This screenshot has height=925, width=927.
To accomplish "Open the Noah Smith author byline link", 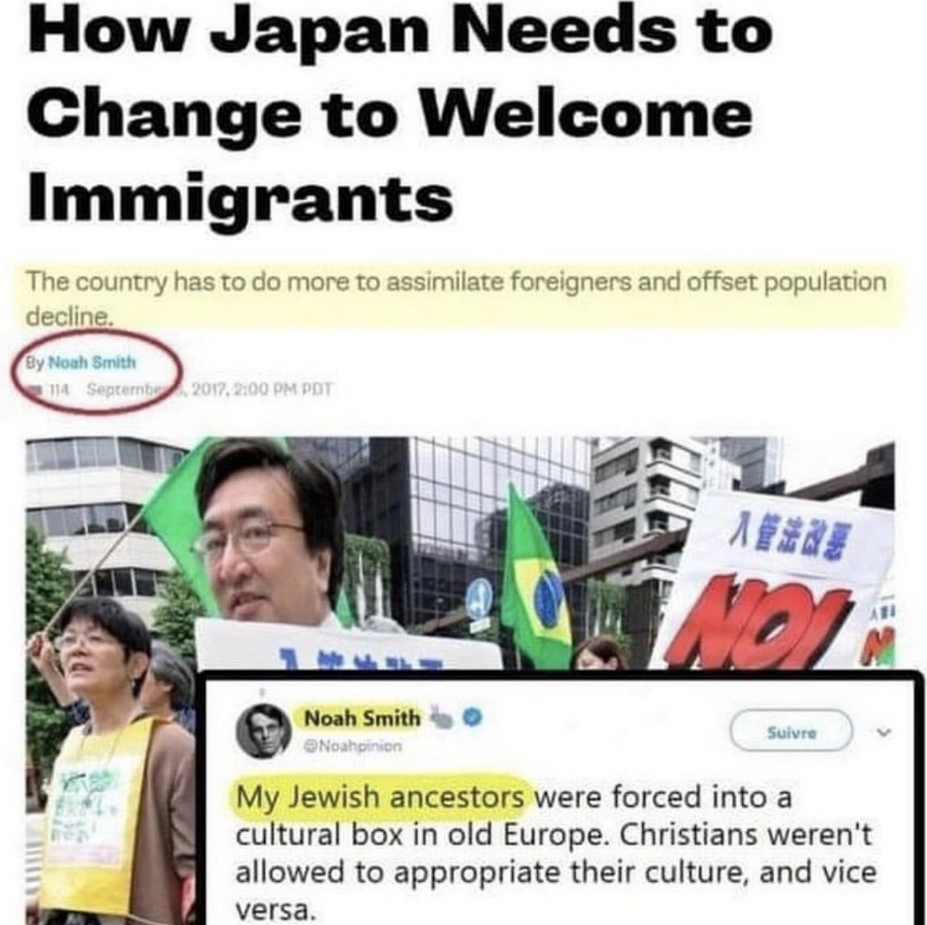I will pyautogui.click(x=92, y=362).
